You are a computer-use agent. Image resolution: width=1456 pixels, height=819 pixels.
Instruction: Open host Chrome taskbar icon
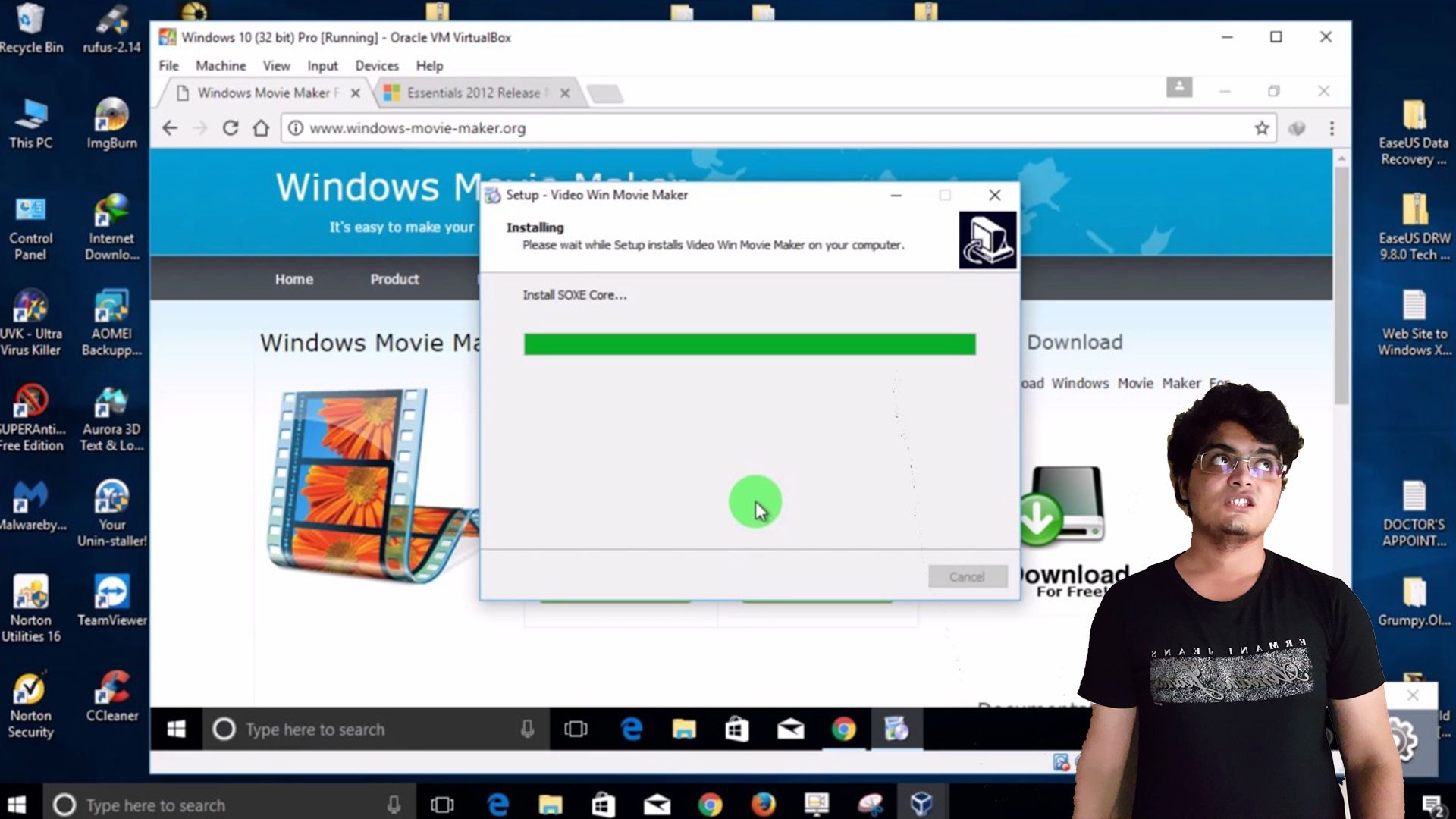click(711, 804)
